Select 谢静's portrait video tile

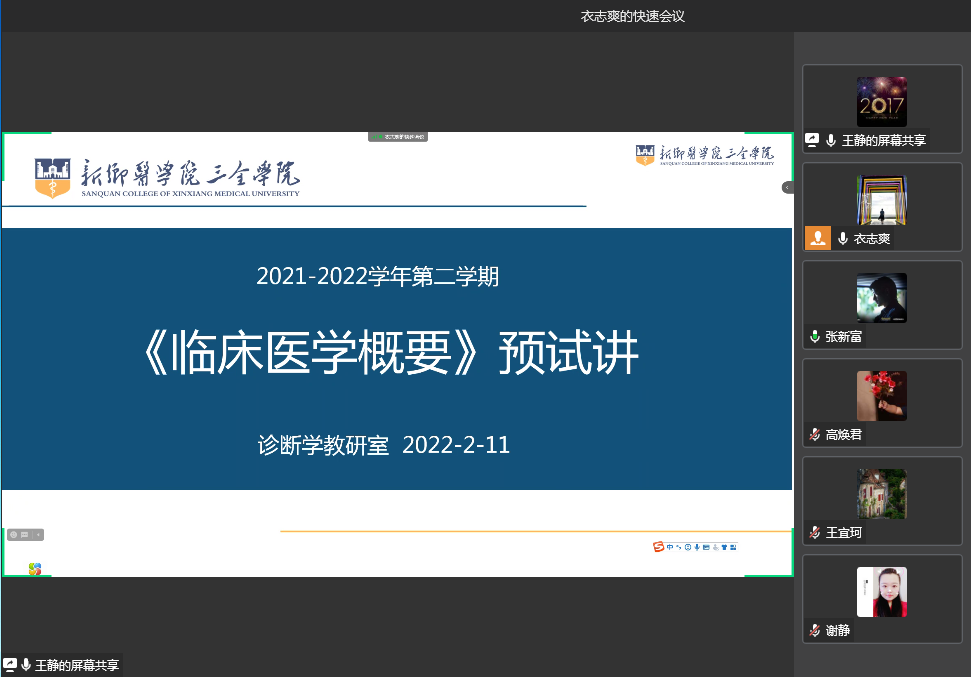tap(881, 592)
